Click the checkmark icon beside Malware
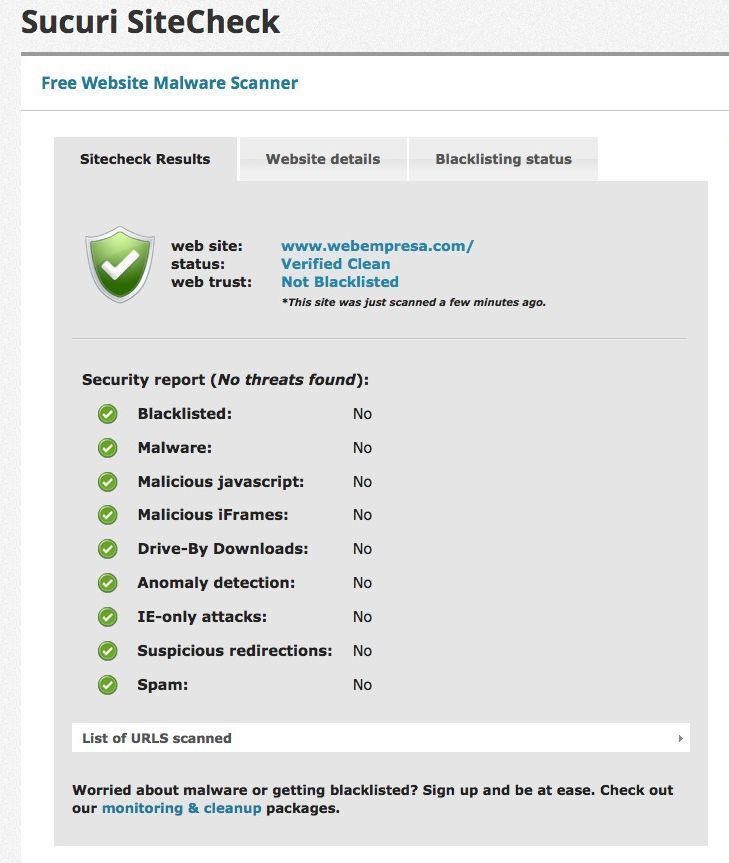 click(107, 447)
